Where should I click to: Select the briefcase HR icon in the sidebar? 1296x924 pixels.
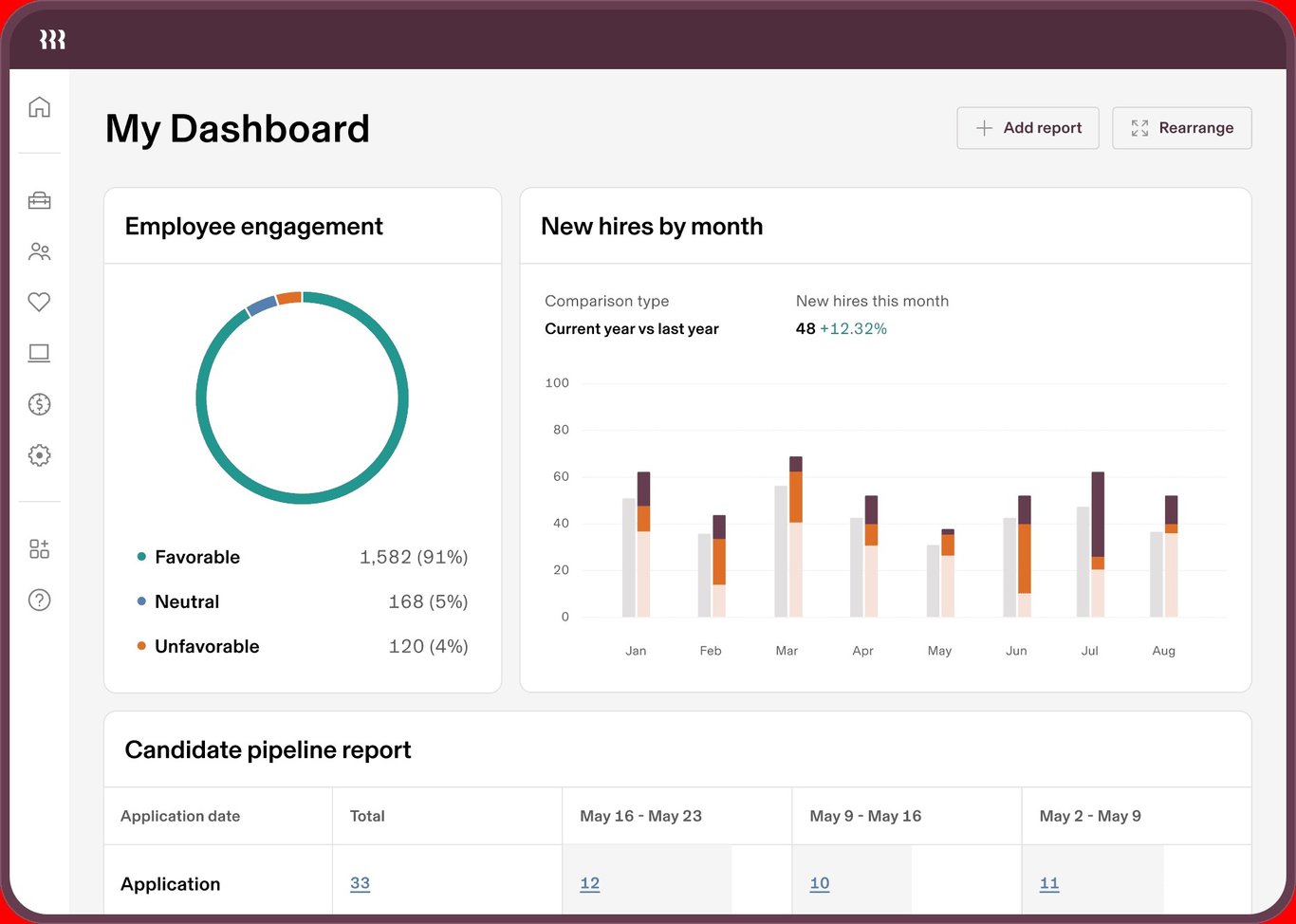[x=39, y=200]
